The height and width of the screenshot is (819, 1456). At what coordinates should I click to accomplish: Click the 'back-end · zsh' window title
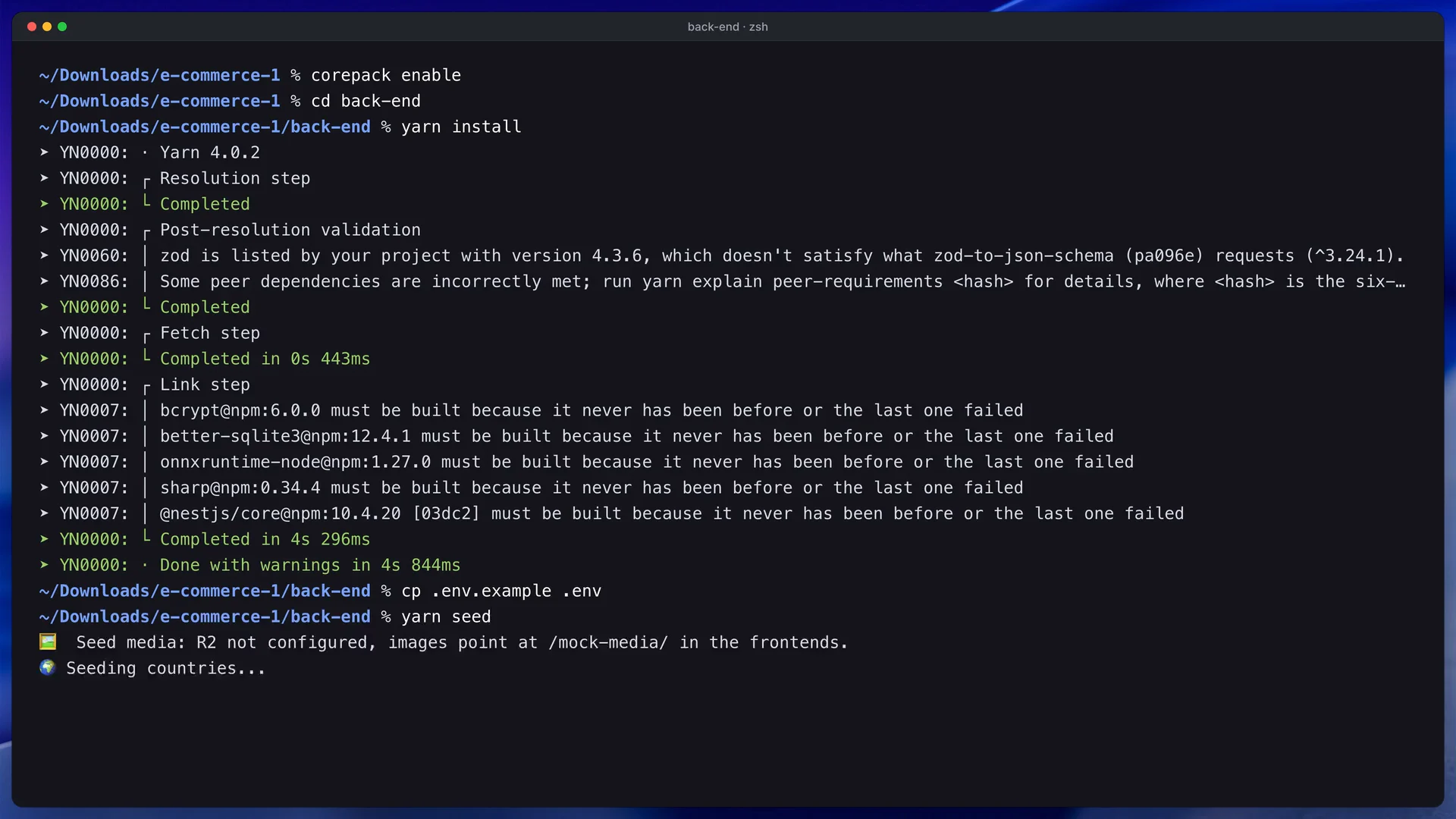click(x=727, y=27)
